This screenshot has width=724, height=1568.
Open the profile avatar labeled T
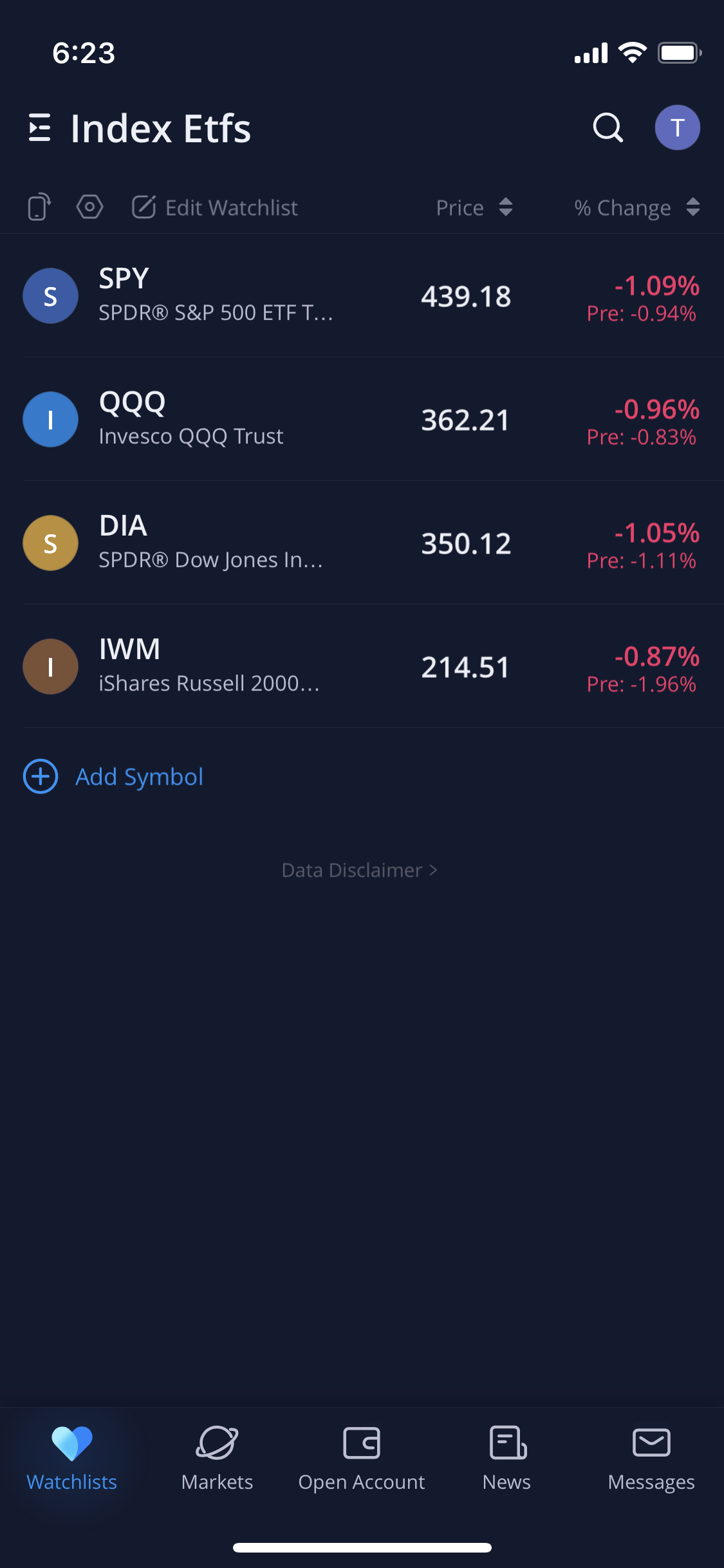677,127
